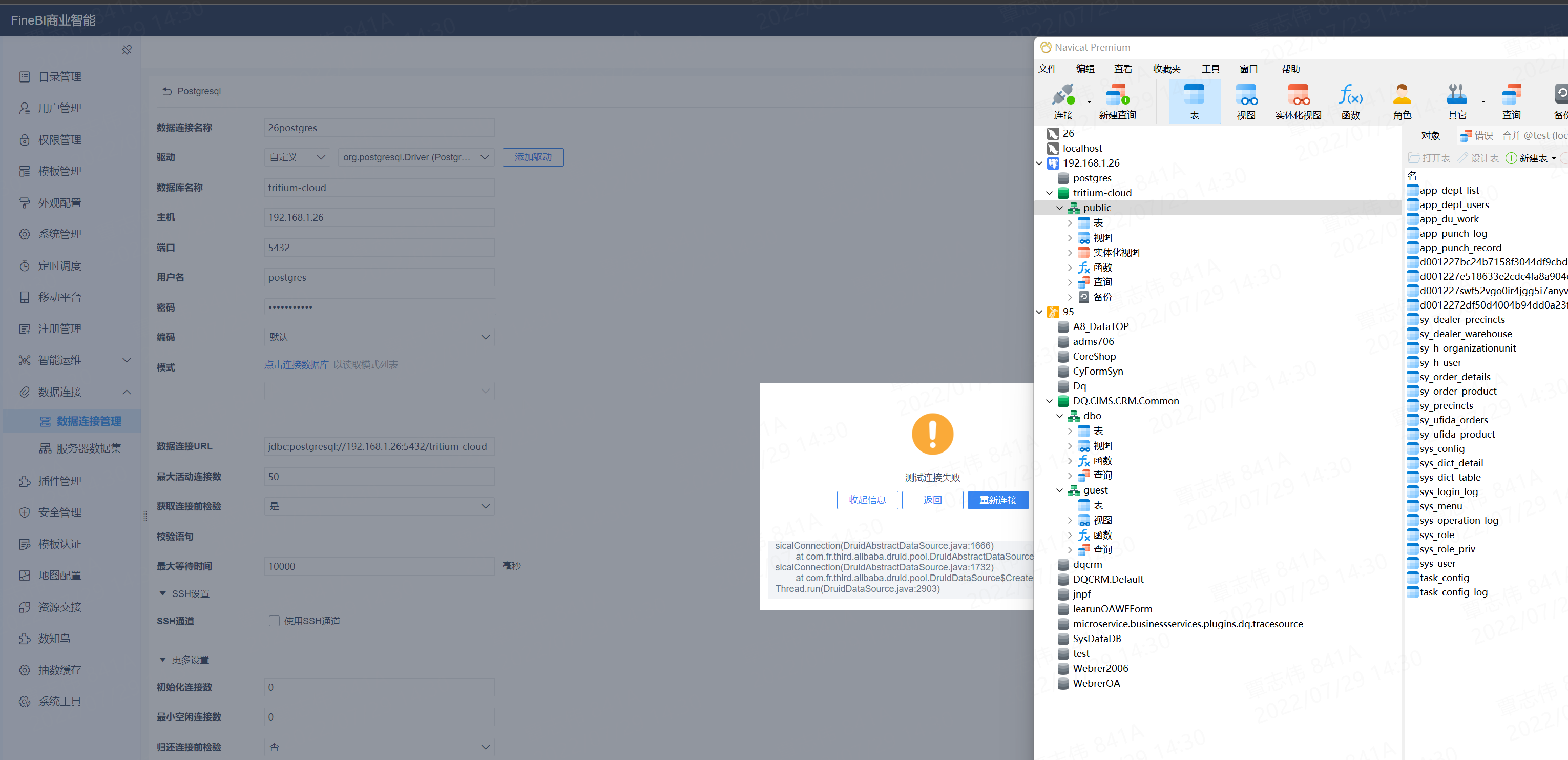Open the 编码 默认 dropdown
Image resolution: width=1568 pixels, height=760 pixels.
point(379,337)
